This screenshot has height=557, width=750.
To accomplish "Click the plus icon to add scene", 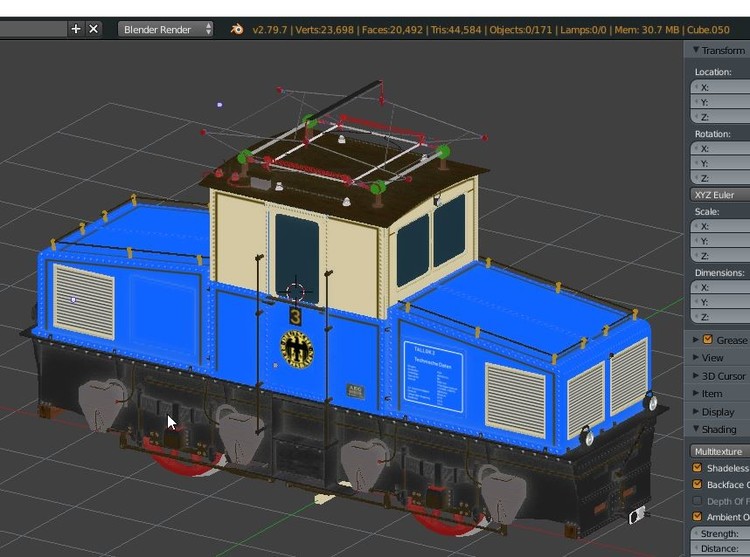I will click(76, 29).
